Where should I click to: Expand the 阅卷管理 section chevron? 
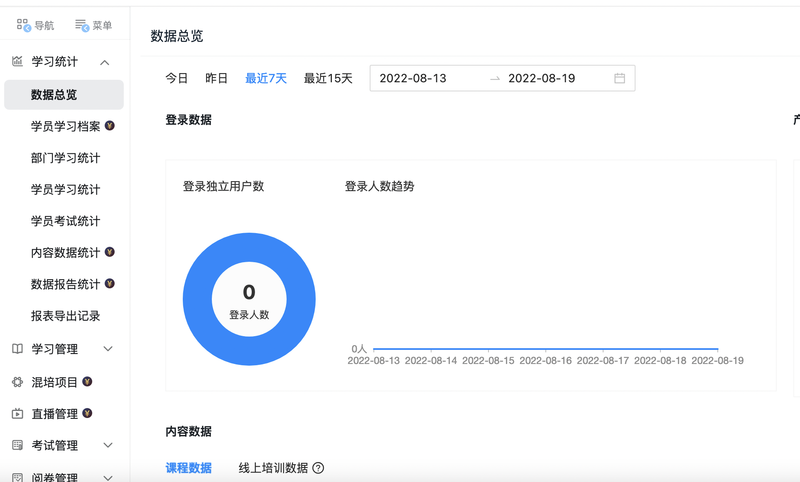pos(108,478)
